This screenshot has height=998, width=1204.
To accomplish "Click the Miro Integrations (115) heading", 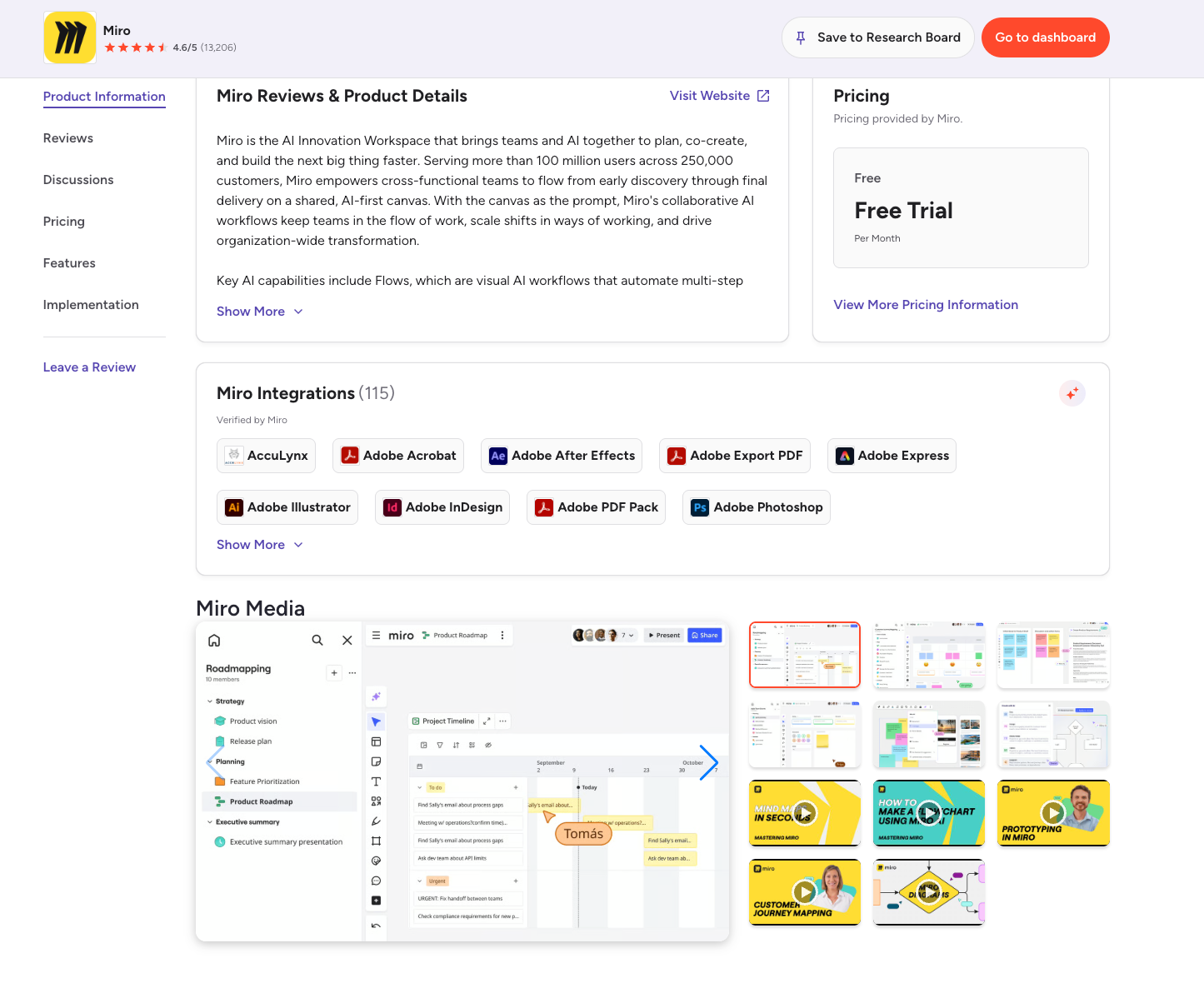I will (x=306, y=393).
